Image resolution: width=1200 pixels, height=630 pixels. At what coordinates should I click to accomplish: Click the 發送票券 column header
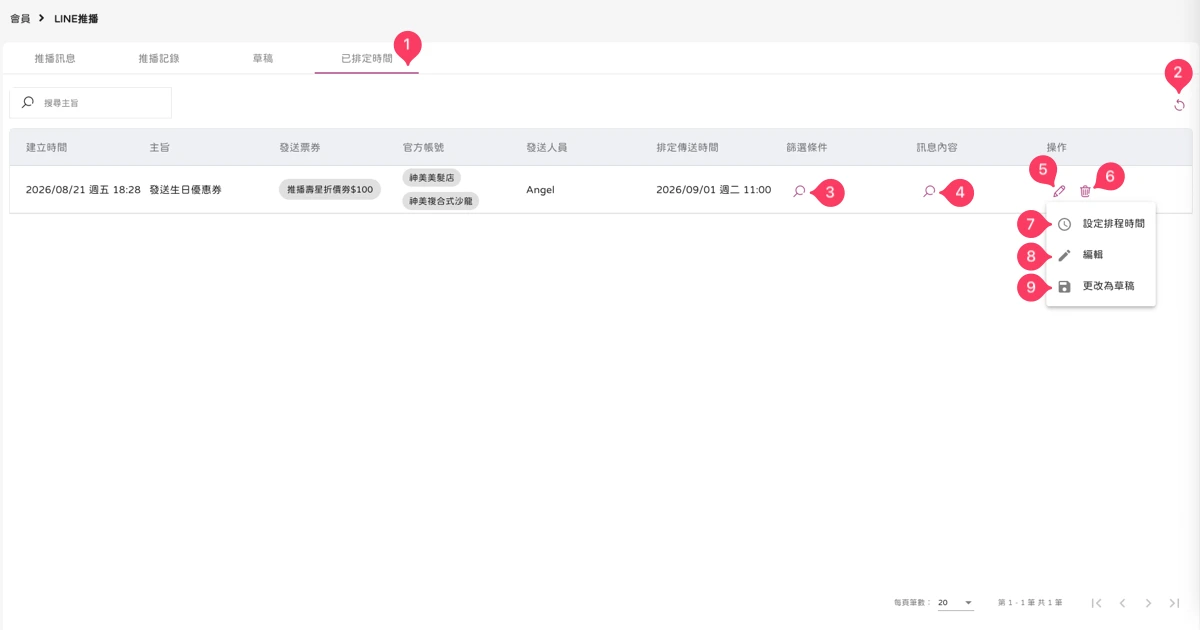(x=299, y=147)
